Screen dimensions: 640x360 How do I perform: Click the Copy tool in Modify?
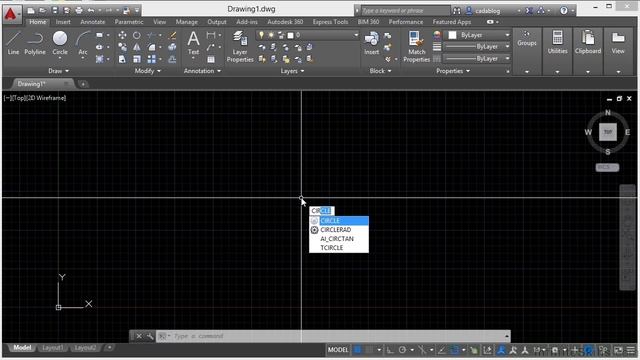coord(122,47)
